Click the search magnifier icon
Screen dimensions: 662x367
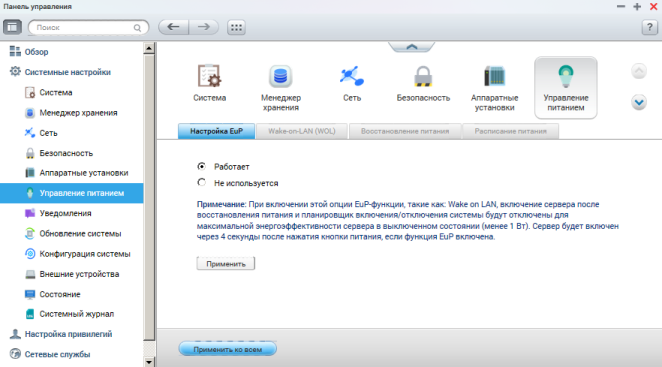click(x=137, y=28)
